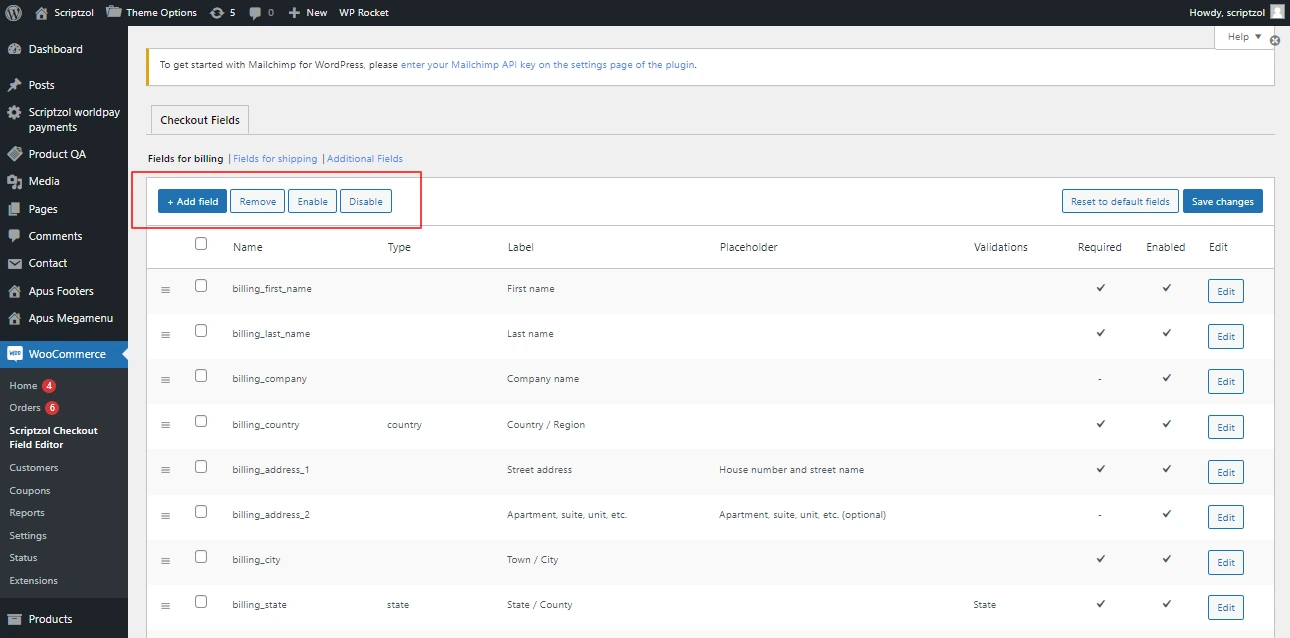Viewport: 1290px width, 638px height.
Task: Check the billing_first_name checkbox
Action: click(x=201, y=286)
